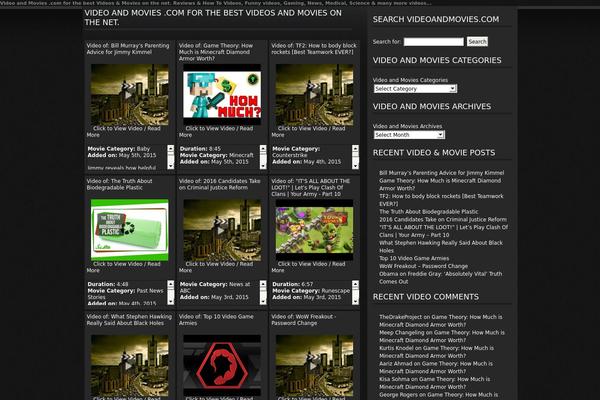Open the Top 10 Video Game Armies thumbnail
This screenshot has width=600, height=400.
222,366
